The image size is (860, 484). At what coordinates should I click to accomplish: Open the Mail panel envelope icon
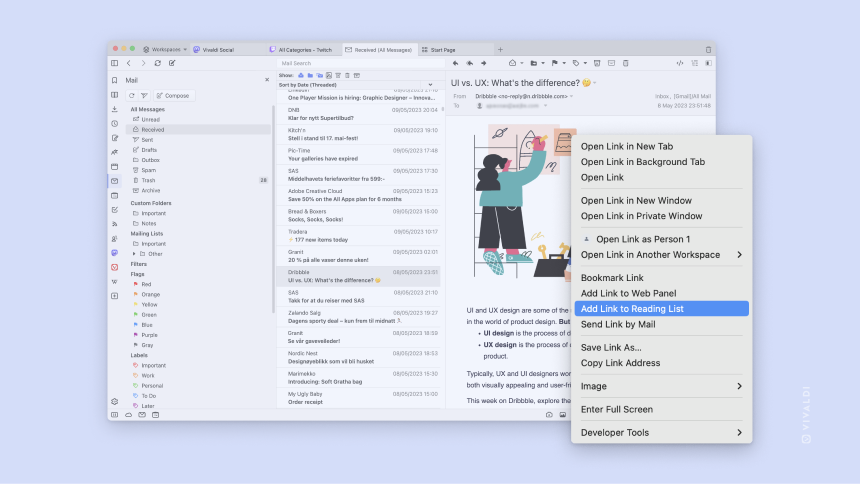(x=115, y=181)
